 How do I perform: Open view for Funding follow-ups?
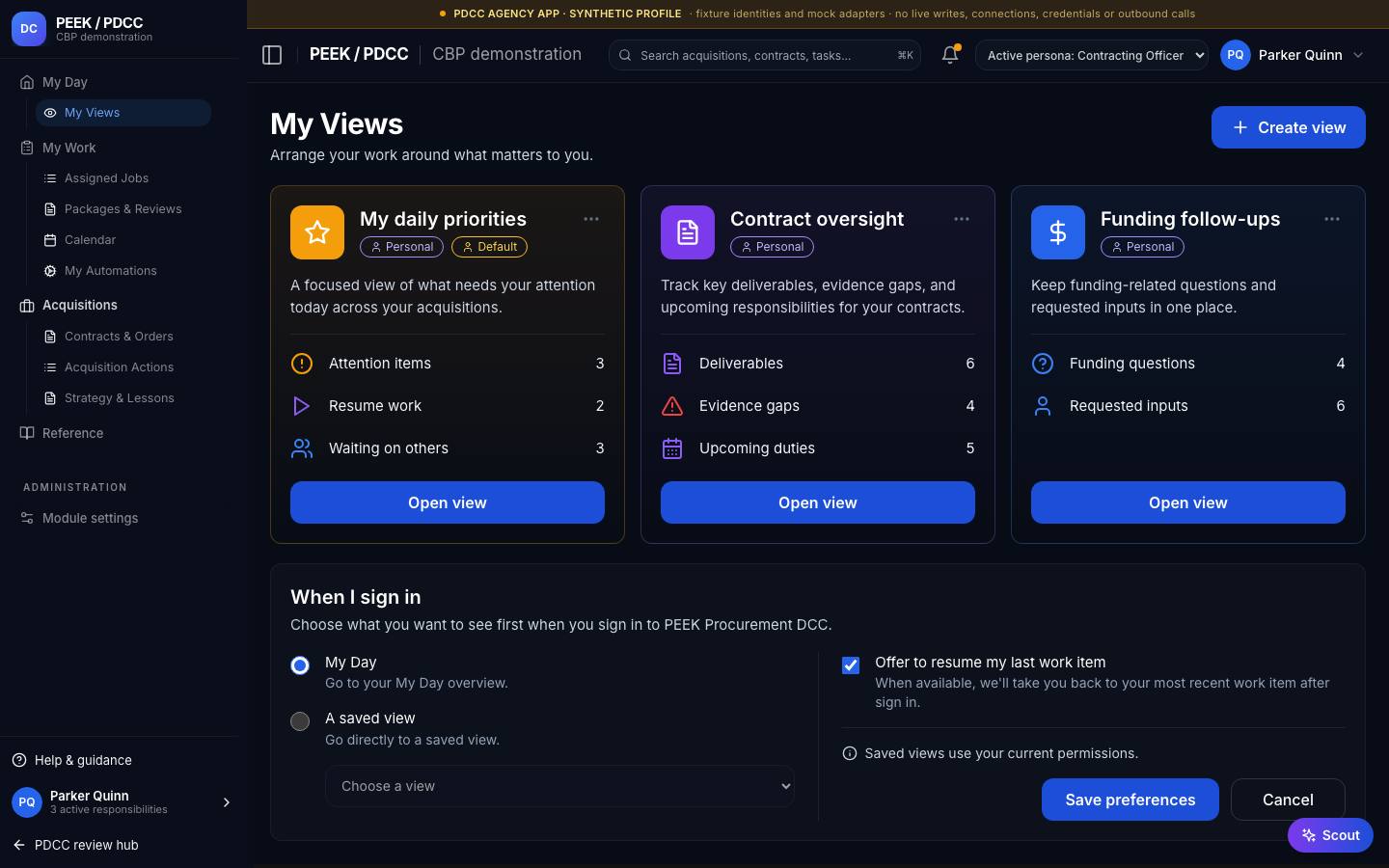coord(1188,502)
